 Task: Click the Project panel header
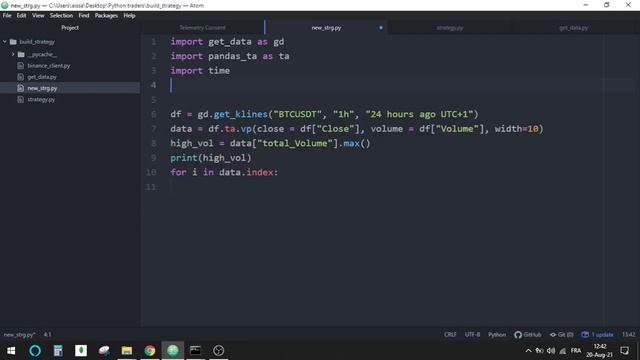(70, 28)
